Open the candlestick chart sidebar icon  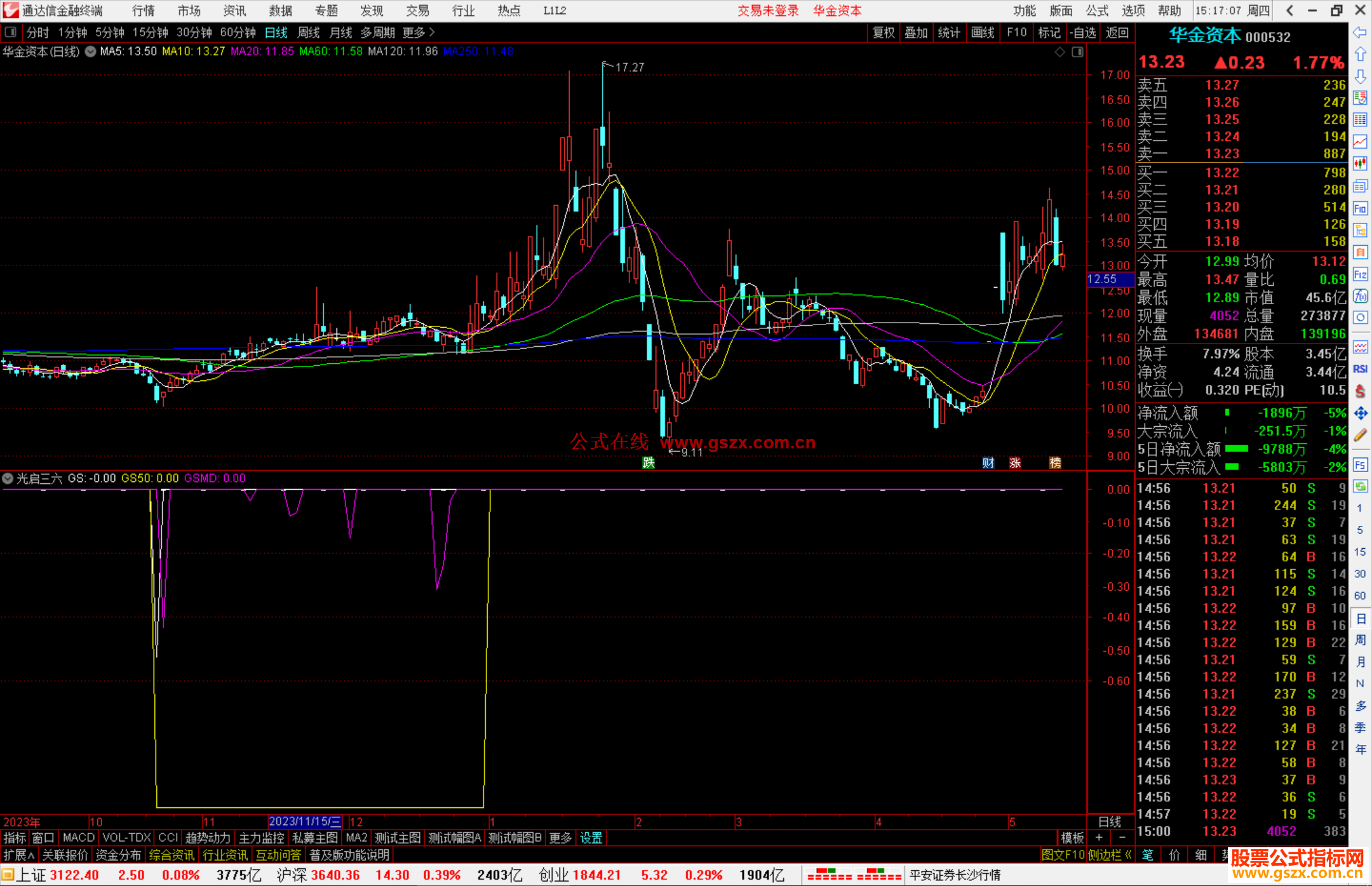coord(1360,163)
